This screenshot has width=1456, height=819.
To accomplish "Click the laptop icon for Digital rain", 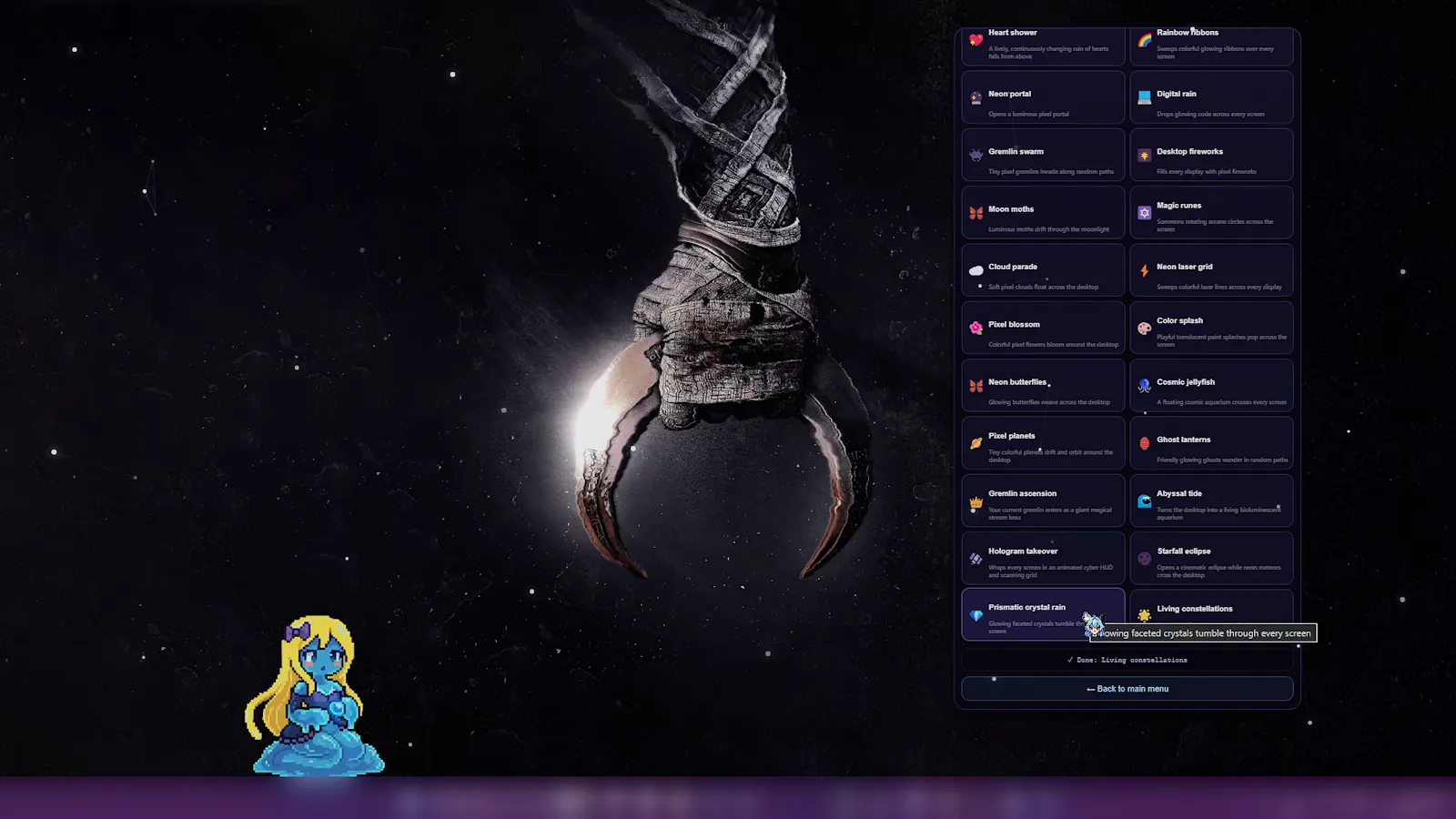I will (1144, 97).
